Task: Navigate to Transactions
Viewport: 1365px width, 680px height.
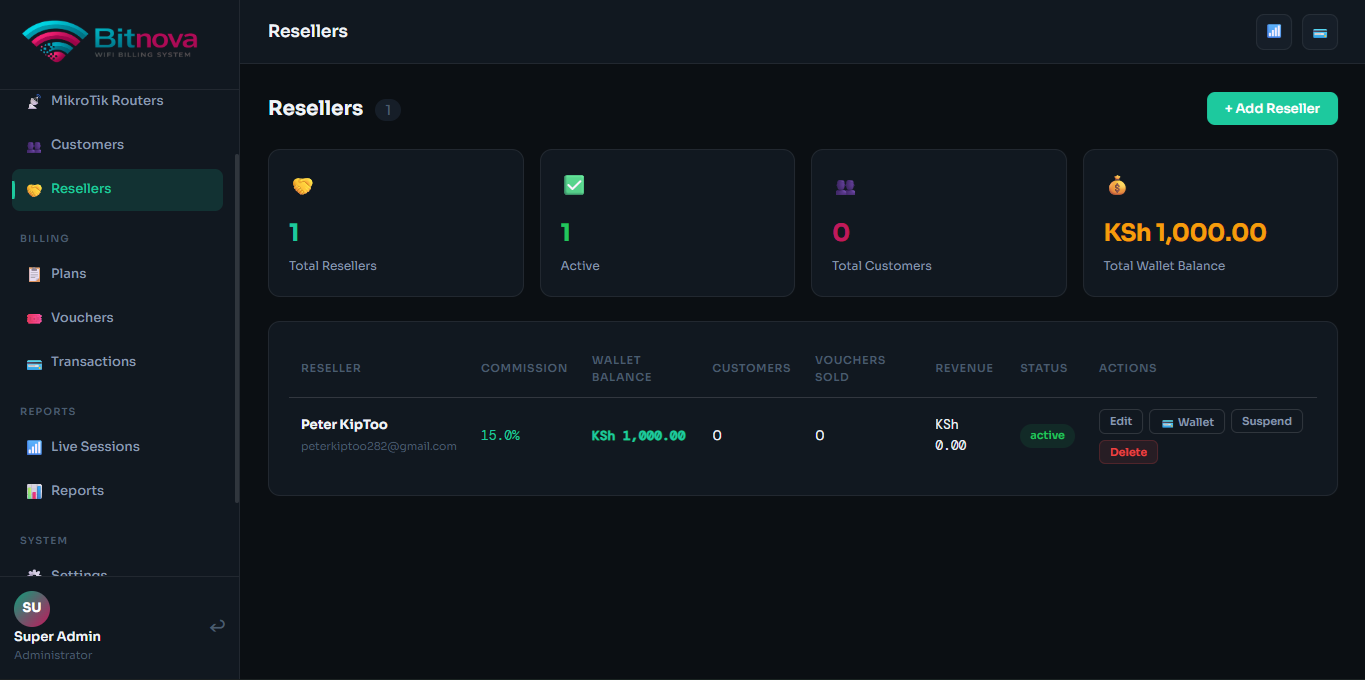Action: 117,362
